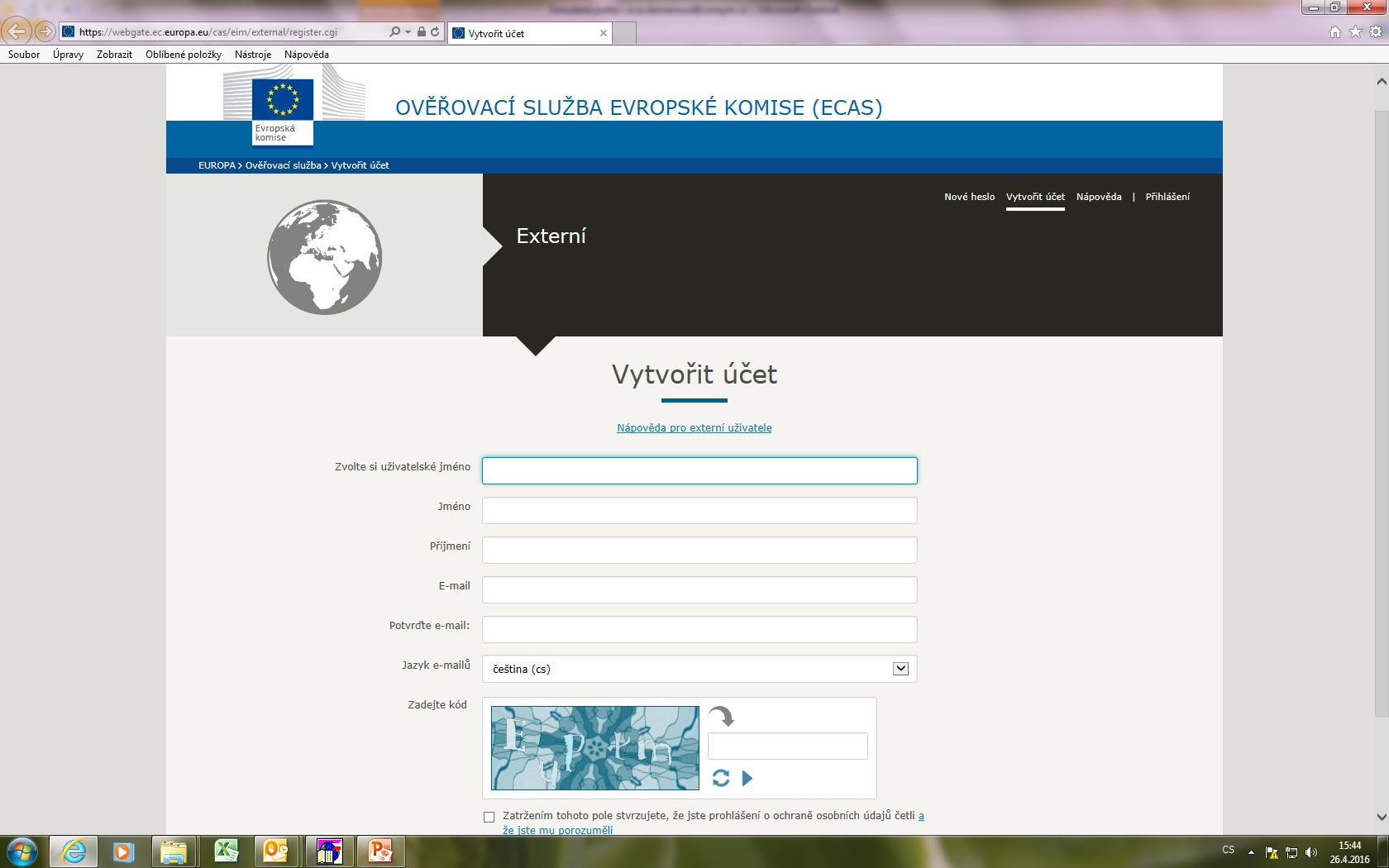Open volume speaker icon in tray

1310,852
